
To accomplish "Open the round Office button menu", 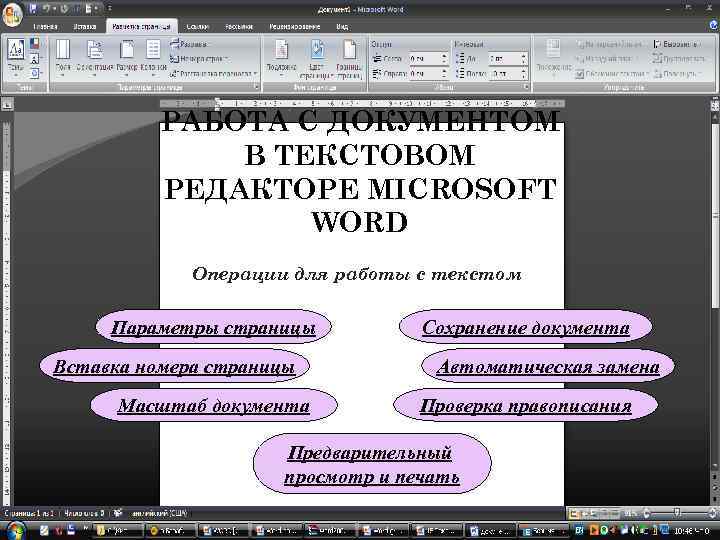I will [12, 13].
